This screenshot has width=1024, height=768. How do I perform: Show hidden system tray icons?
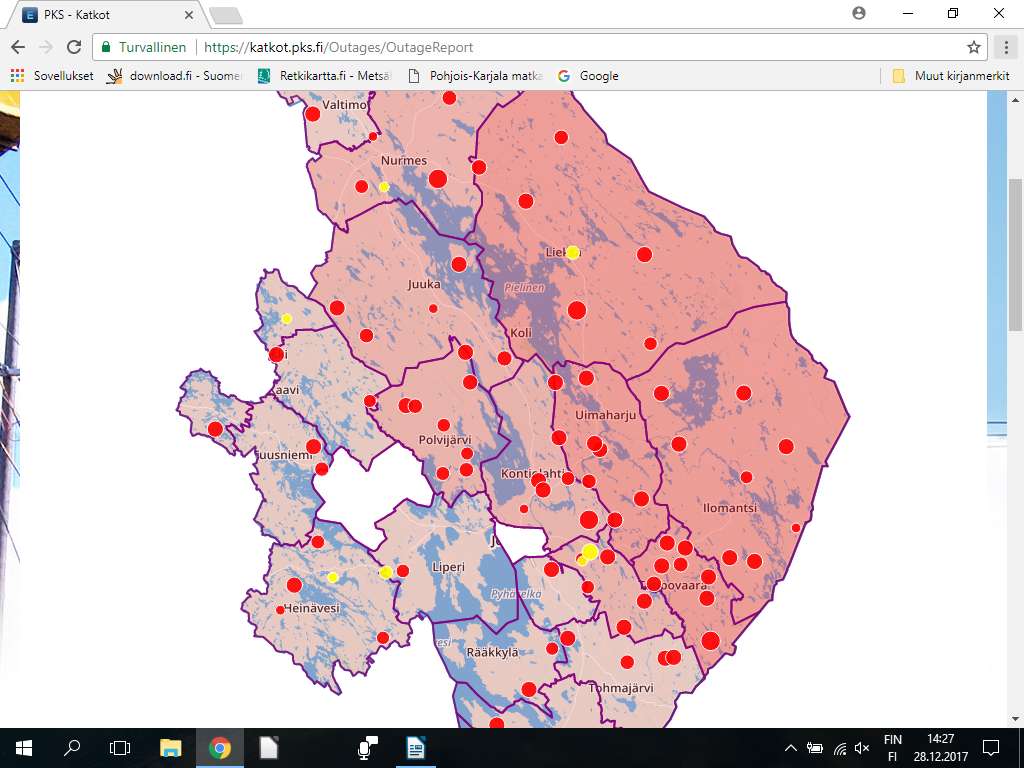tap(791, 748)
